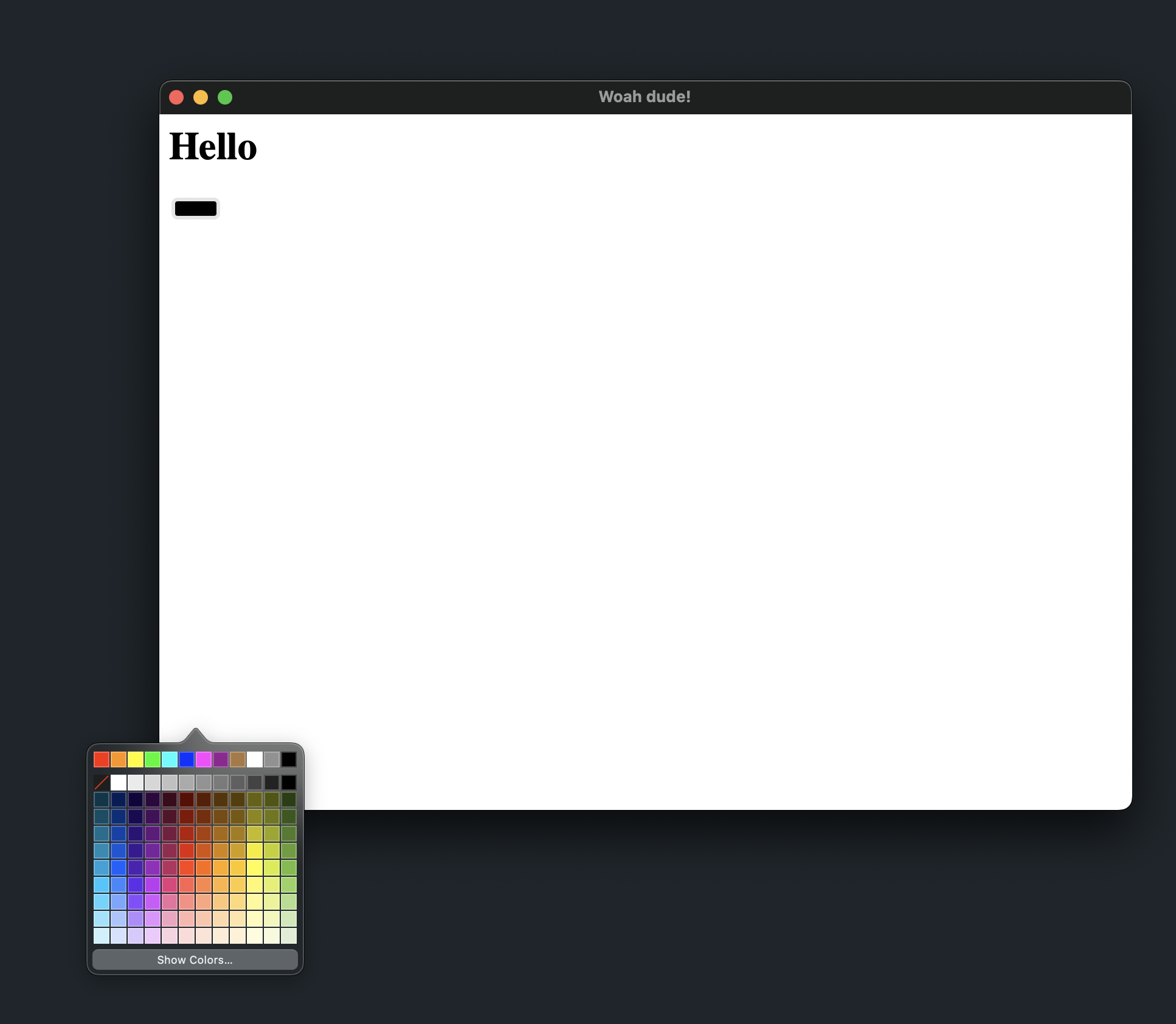Select the blue swatch in the top row
The image size is (1176, 1024).
coord(187,759)
